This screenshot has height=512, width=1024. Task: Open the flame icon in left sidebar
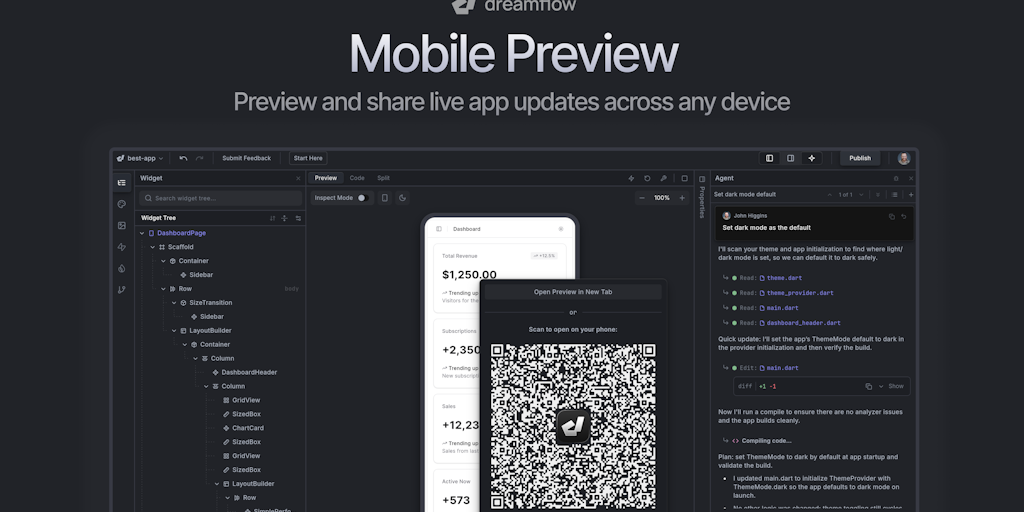tap(121, 268)
